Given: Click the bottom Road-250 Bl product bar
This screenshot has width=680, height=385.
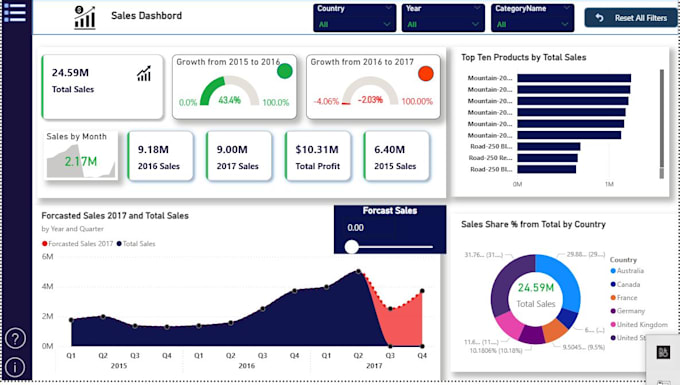Looking at the screenshot, I should click(546, 169).
